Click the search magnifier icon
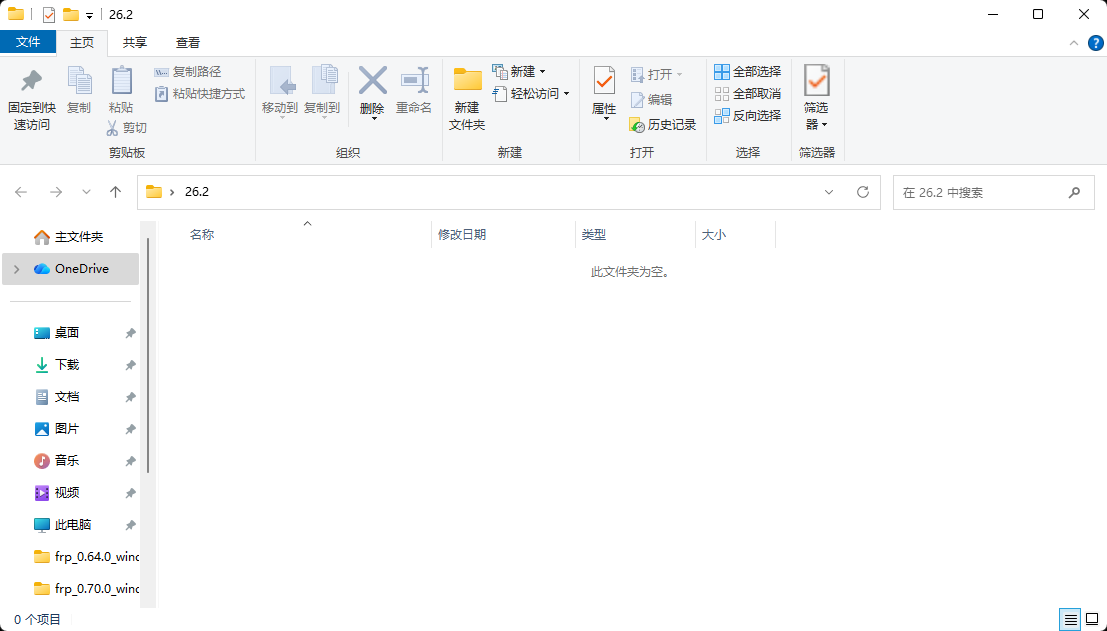The height and width of the screenshot is (631, 1107). point(1075,192)
